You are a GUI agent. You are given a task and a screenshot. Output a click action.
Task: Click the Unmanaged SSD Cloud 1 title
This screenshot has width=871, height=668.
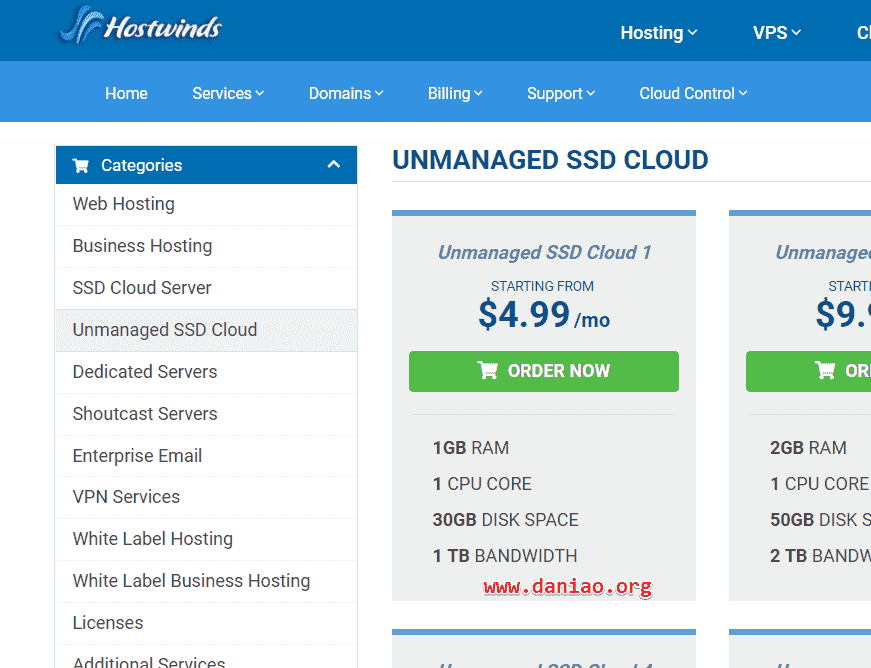pyautogui.click(x=544, y=253)
